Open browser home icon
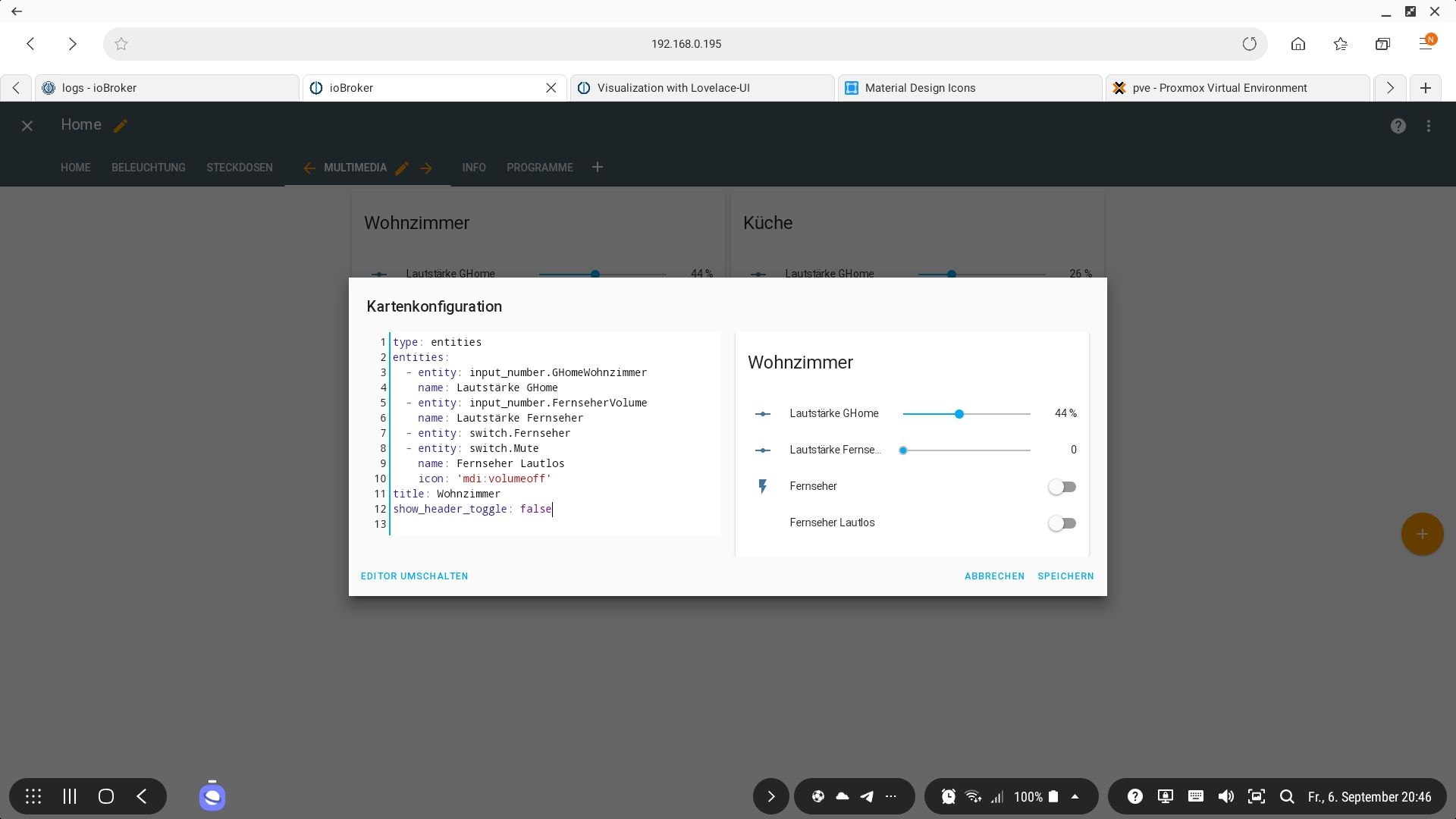The width and height of the screenshot is (1456, 819). [1298, 44]
